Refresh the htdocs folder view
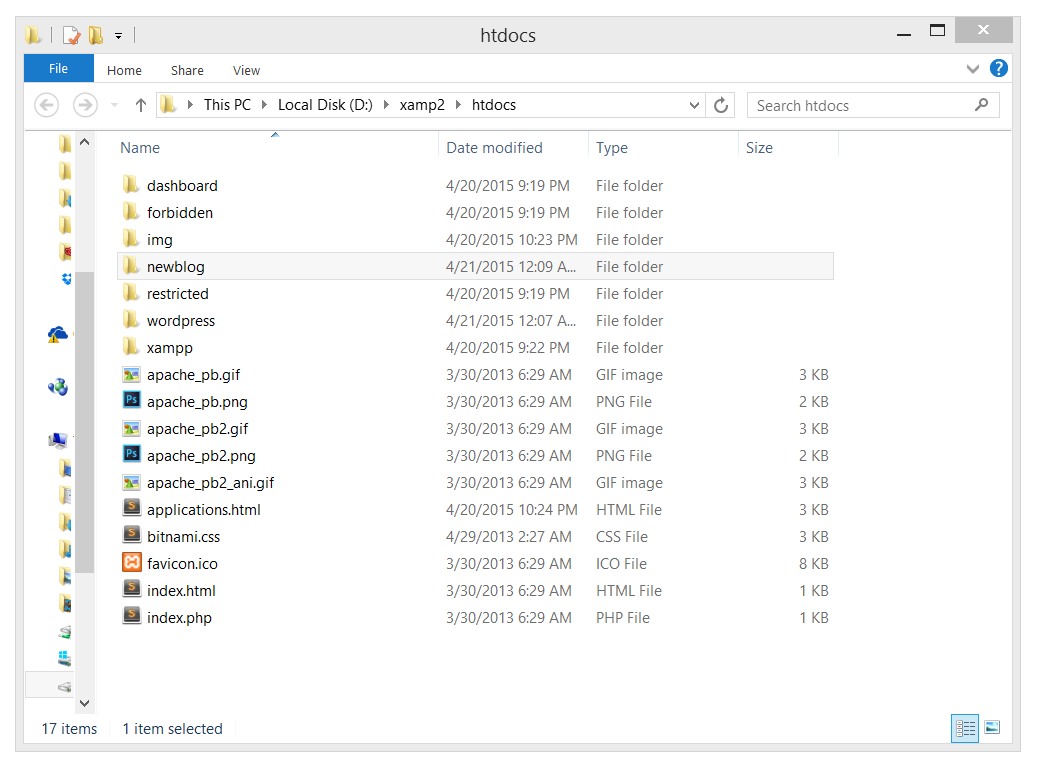The height and width of the screenshot is (771, 1037). (x=720, y=105)
